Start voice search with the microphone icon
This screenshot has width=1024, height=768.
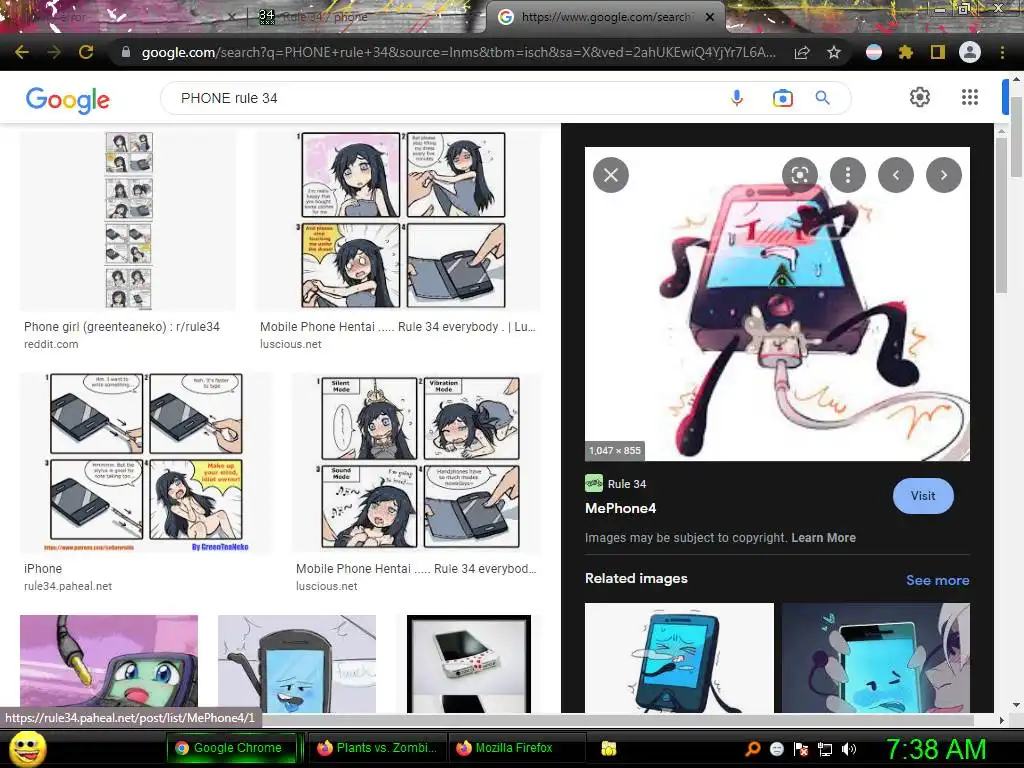pos(737,98)
